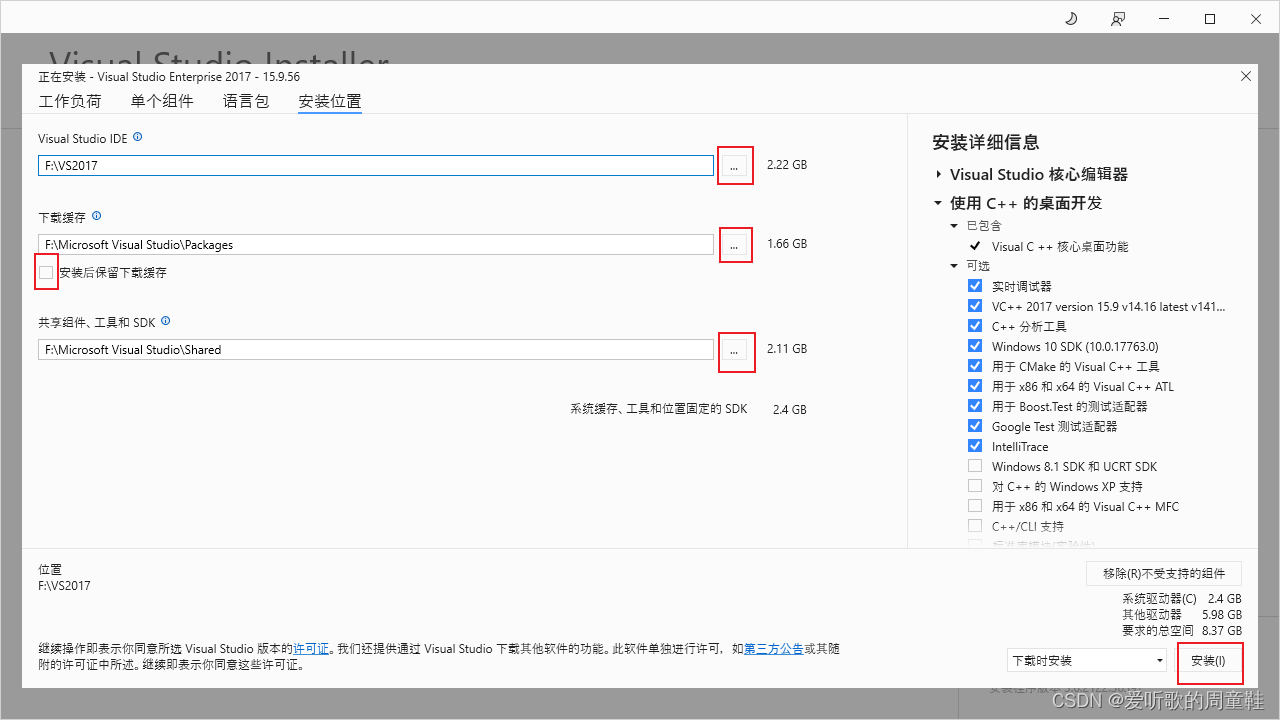This screenshot has width=1280, height=720.
Task: Click the 安装(I) button
Action: [1210, 661]
